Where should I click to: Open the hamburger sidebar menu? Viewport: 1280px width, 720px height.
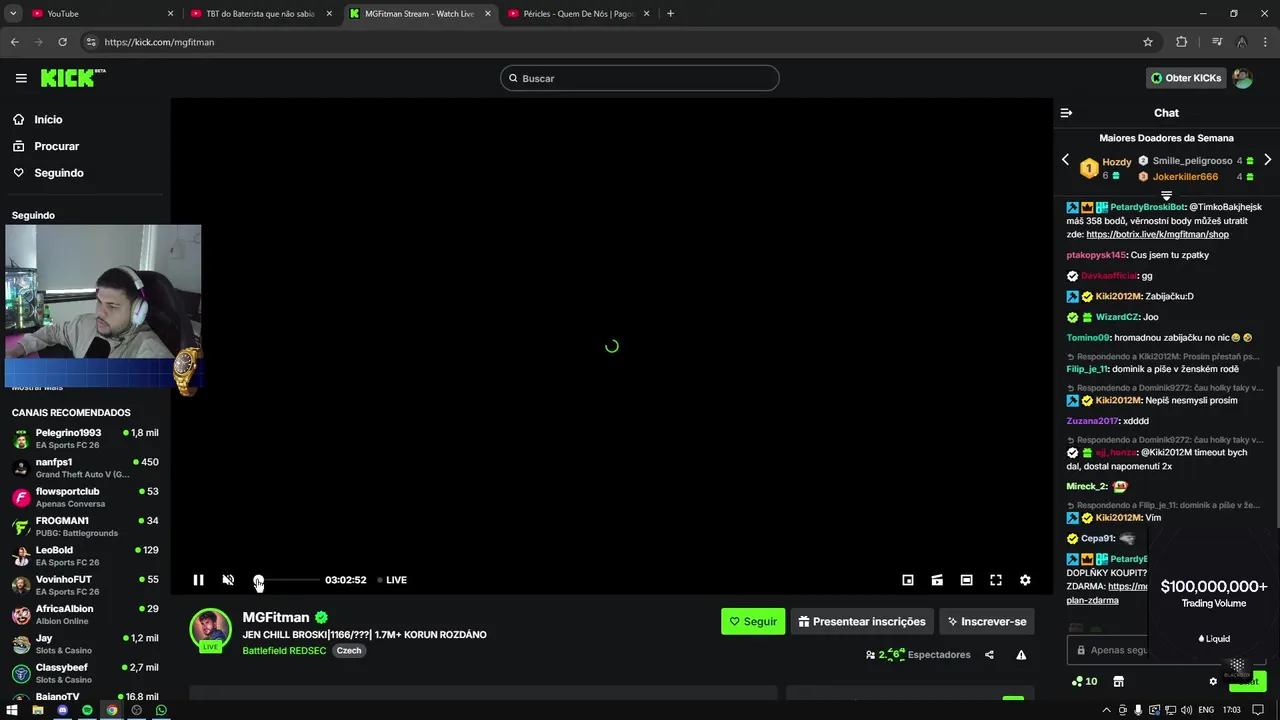(x=21, y=78)
